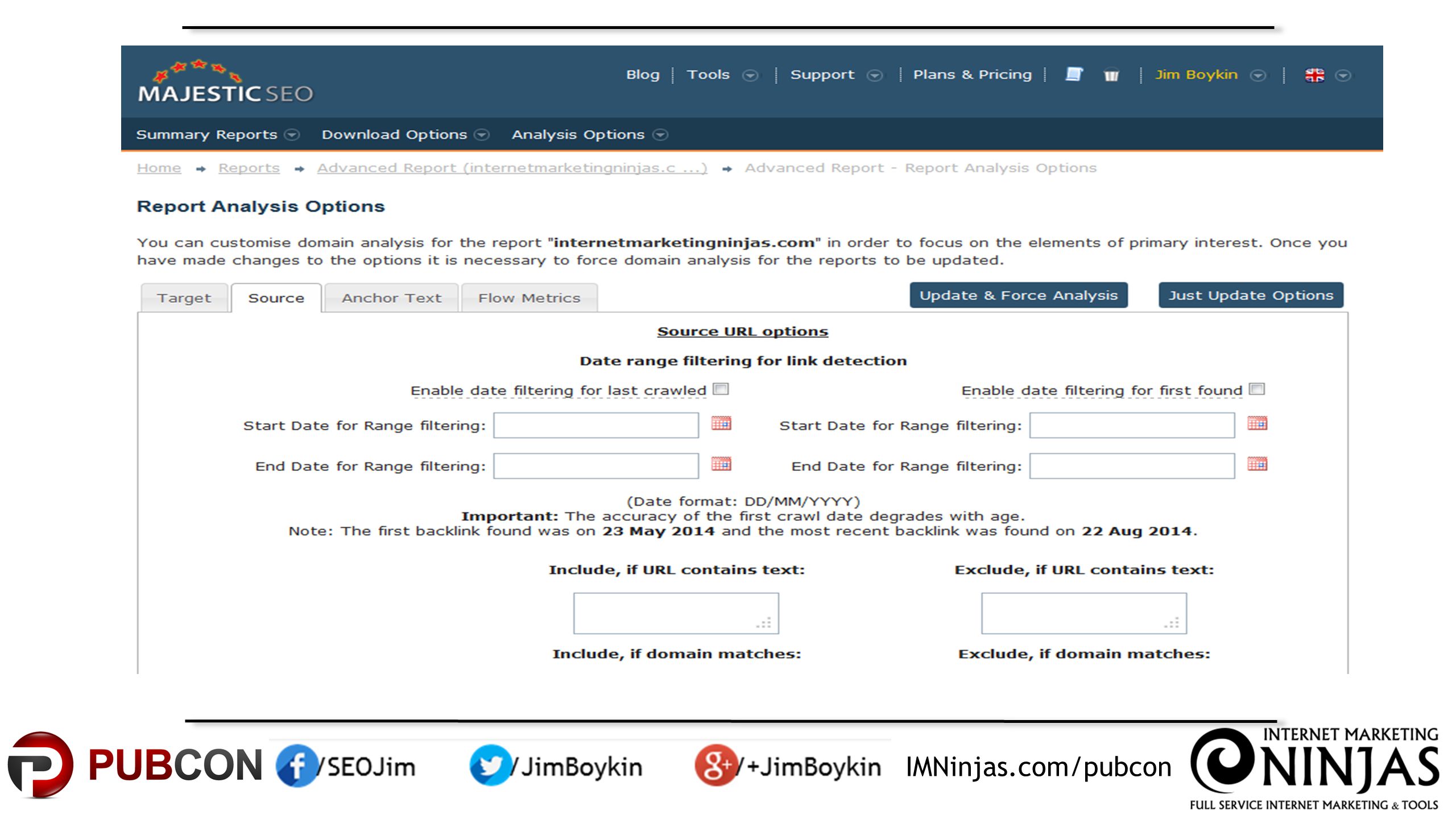This screenshot has height=819, width=1456.
Task: Enable date filtering for last crawled
Action: tap(721, 389)
